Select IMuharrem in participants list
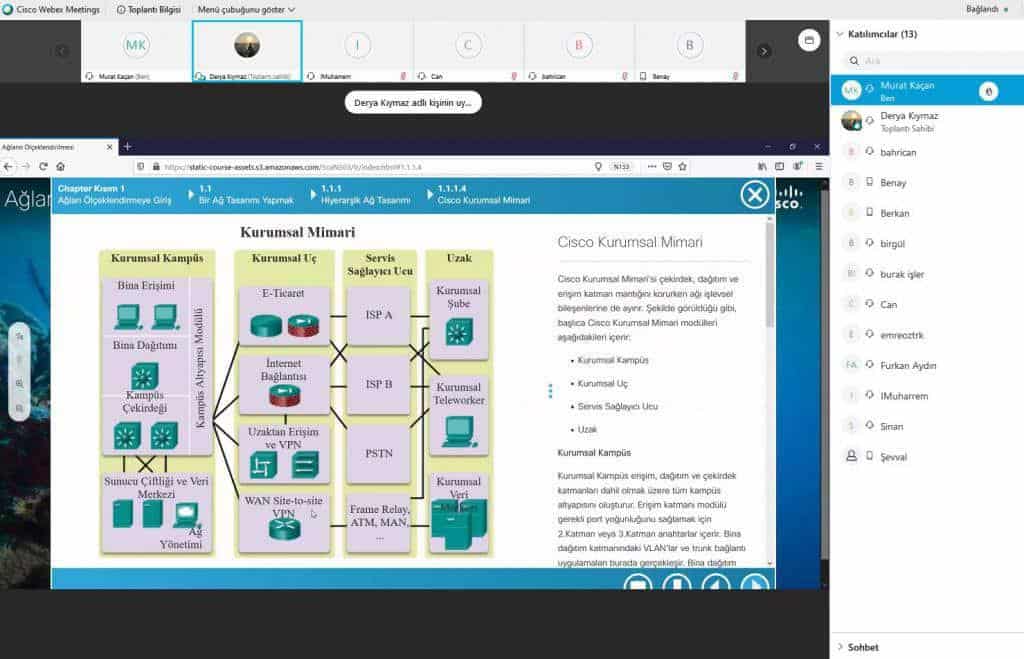Screen dimensions: 1024x659 click(927, 396)
